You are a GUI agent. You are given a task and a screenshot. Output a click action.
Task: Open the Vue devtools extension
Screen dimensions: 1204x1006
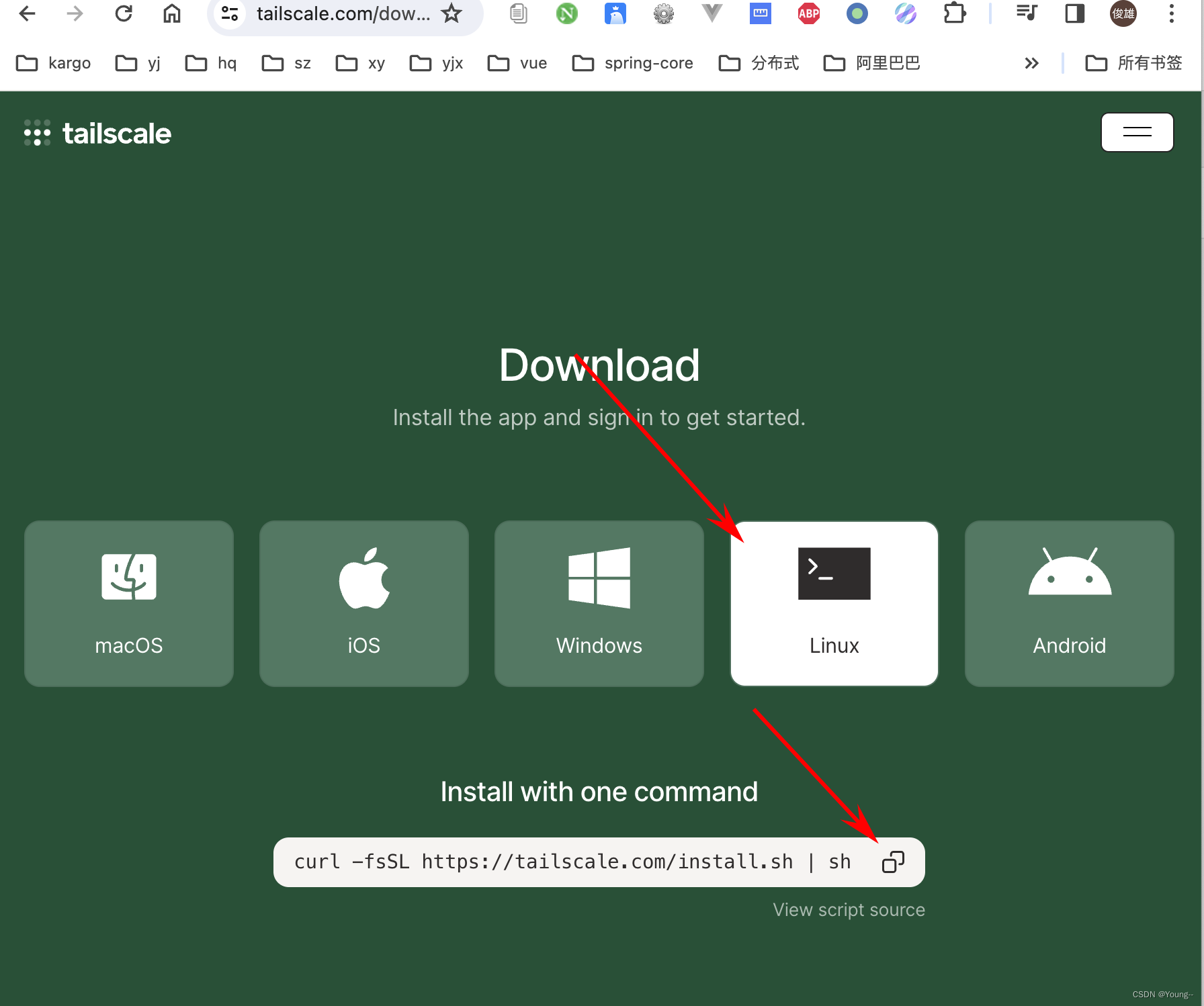tap(712, 13)
